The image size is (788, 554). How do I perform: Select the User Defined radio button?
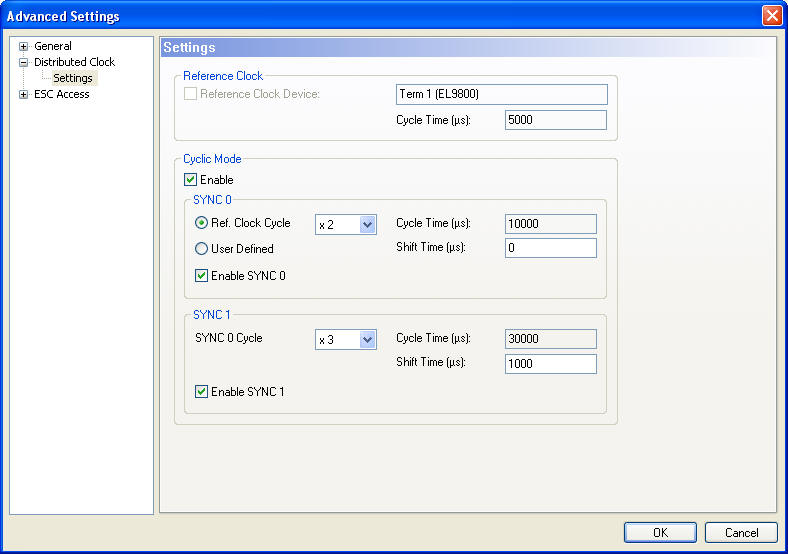(x=201, y=248)
